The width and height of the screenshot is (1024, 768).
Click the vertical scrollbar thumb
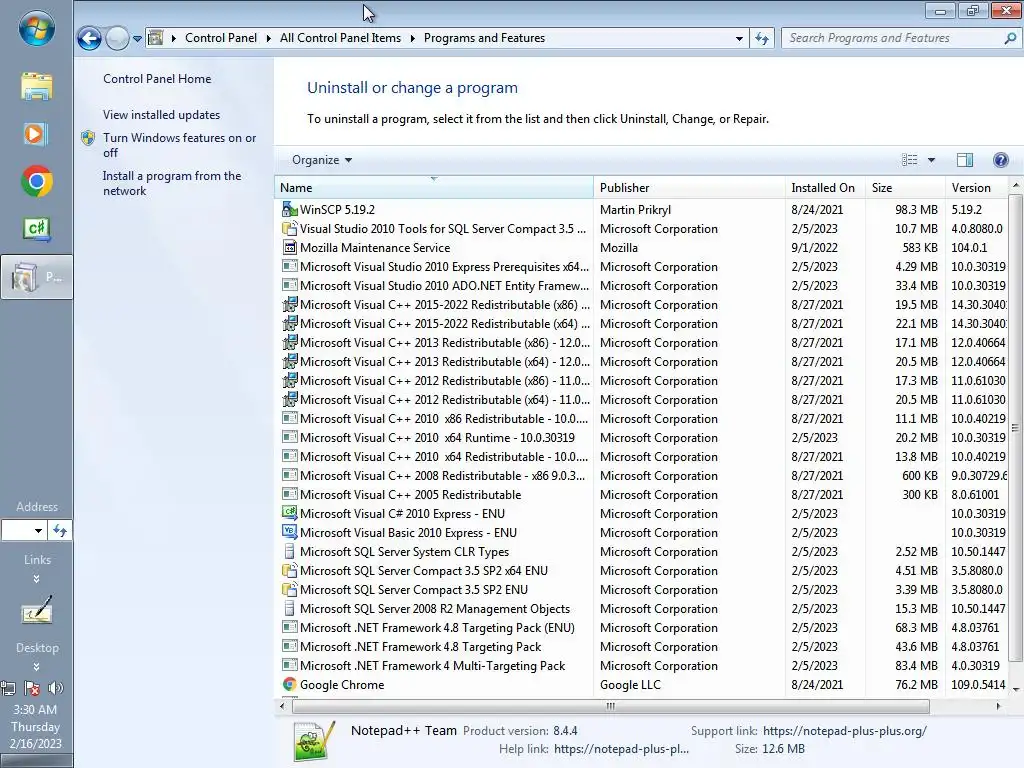[x=1015, y=428]
